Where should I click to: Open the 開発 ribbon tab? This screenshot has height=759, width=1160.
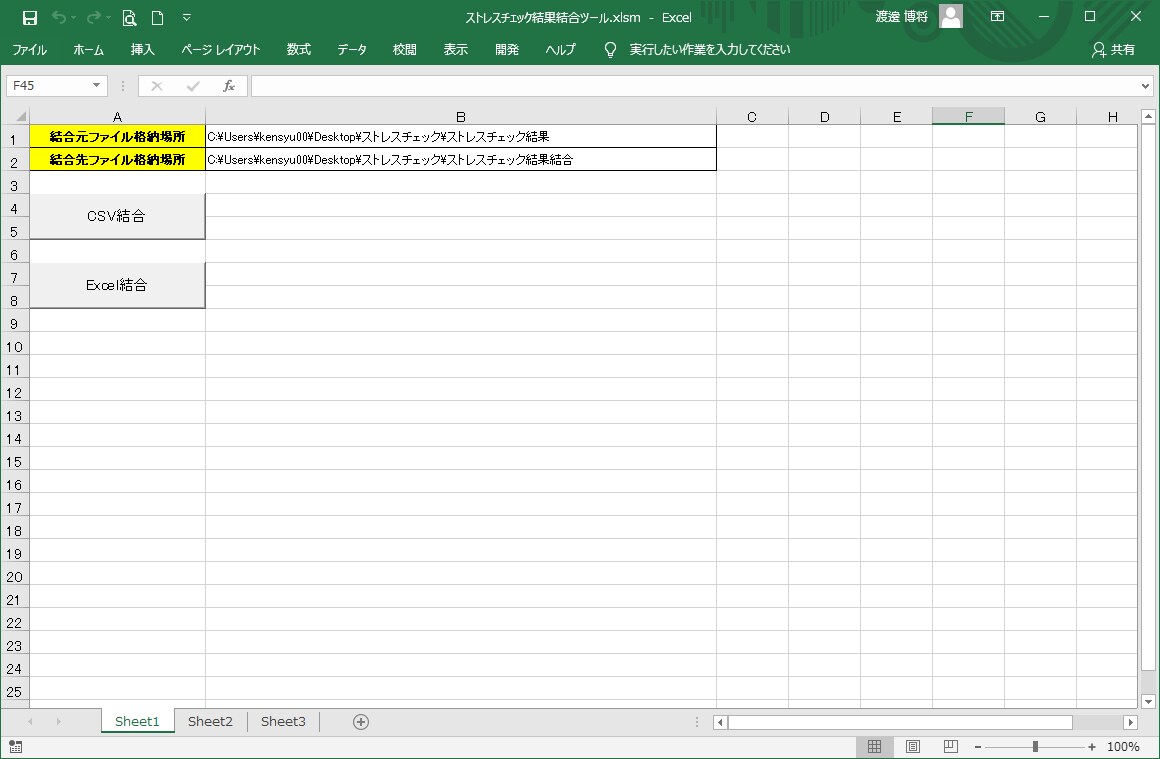[507, 50]
